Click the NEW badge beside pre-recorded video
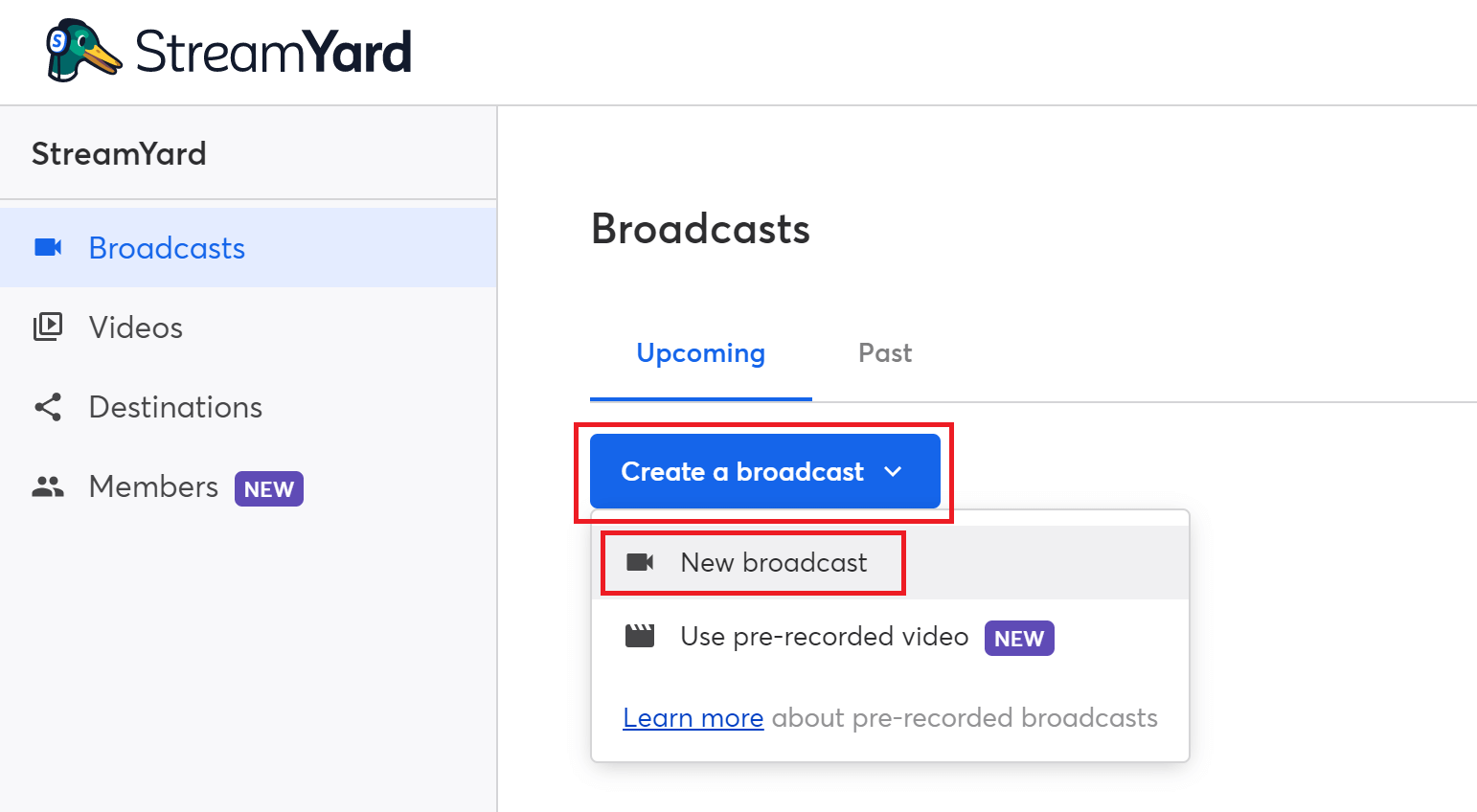1477x812 pixels. 1019,638
